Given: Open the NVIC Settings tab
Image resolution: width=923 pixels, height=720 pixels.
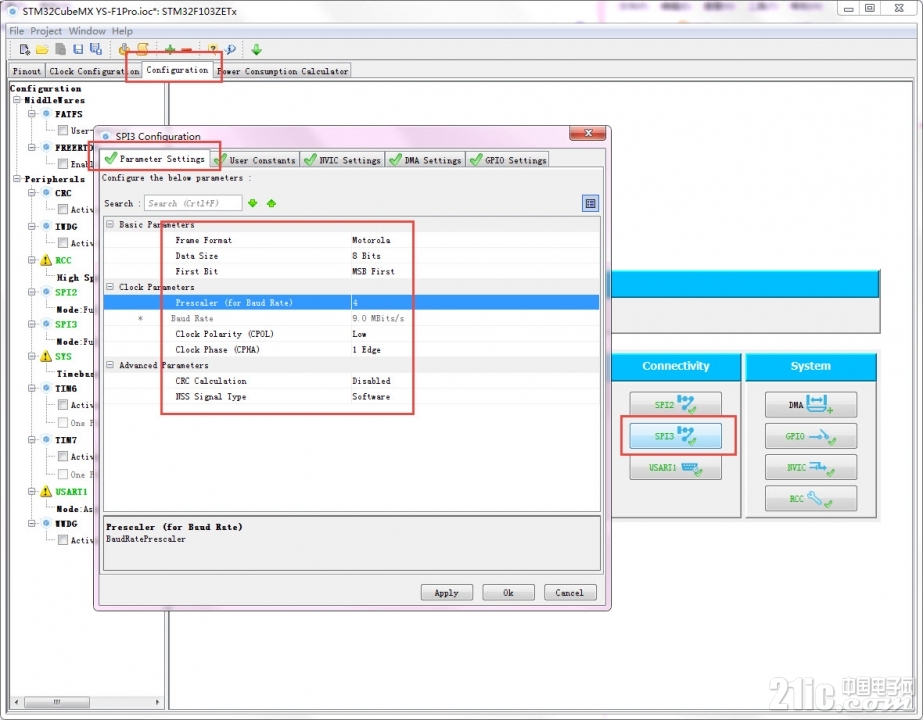Looking at the screenshot, I should click(x=343, y=160).
